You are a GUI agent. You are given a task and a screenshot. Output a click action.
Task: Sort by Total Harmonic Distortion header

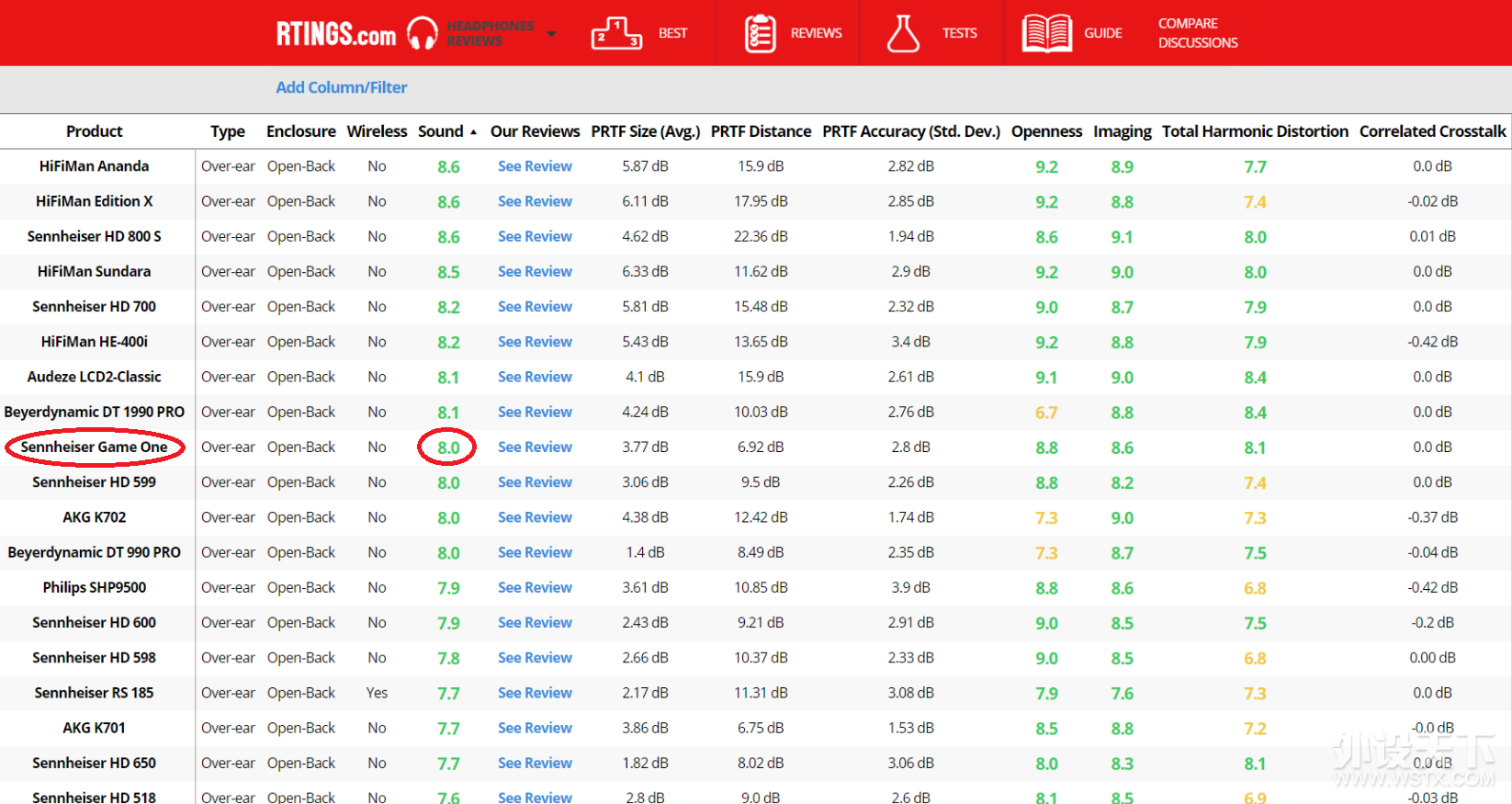tap(1256, 131)
